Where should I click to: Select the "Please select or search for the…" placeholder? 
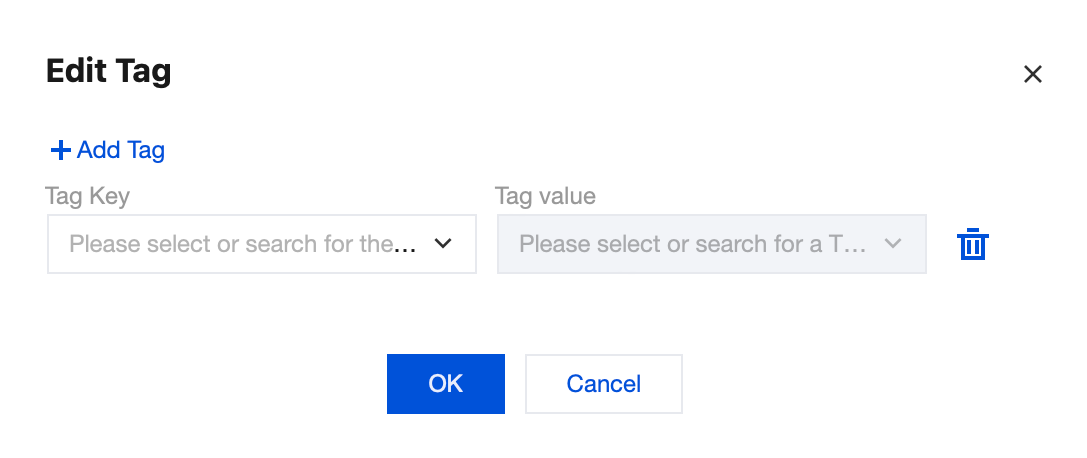click(242, 244)
